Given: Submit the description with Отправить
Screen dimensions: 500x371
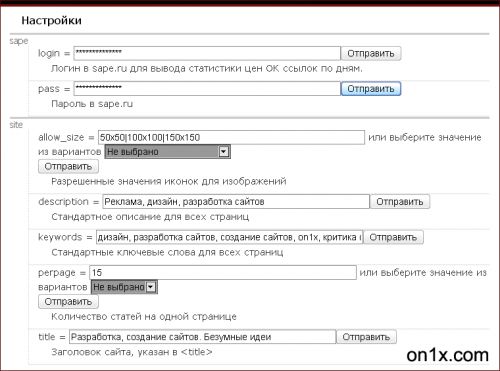Looking at the screenshot, I should [x=400, y=202].
